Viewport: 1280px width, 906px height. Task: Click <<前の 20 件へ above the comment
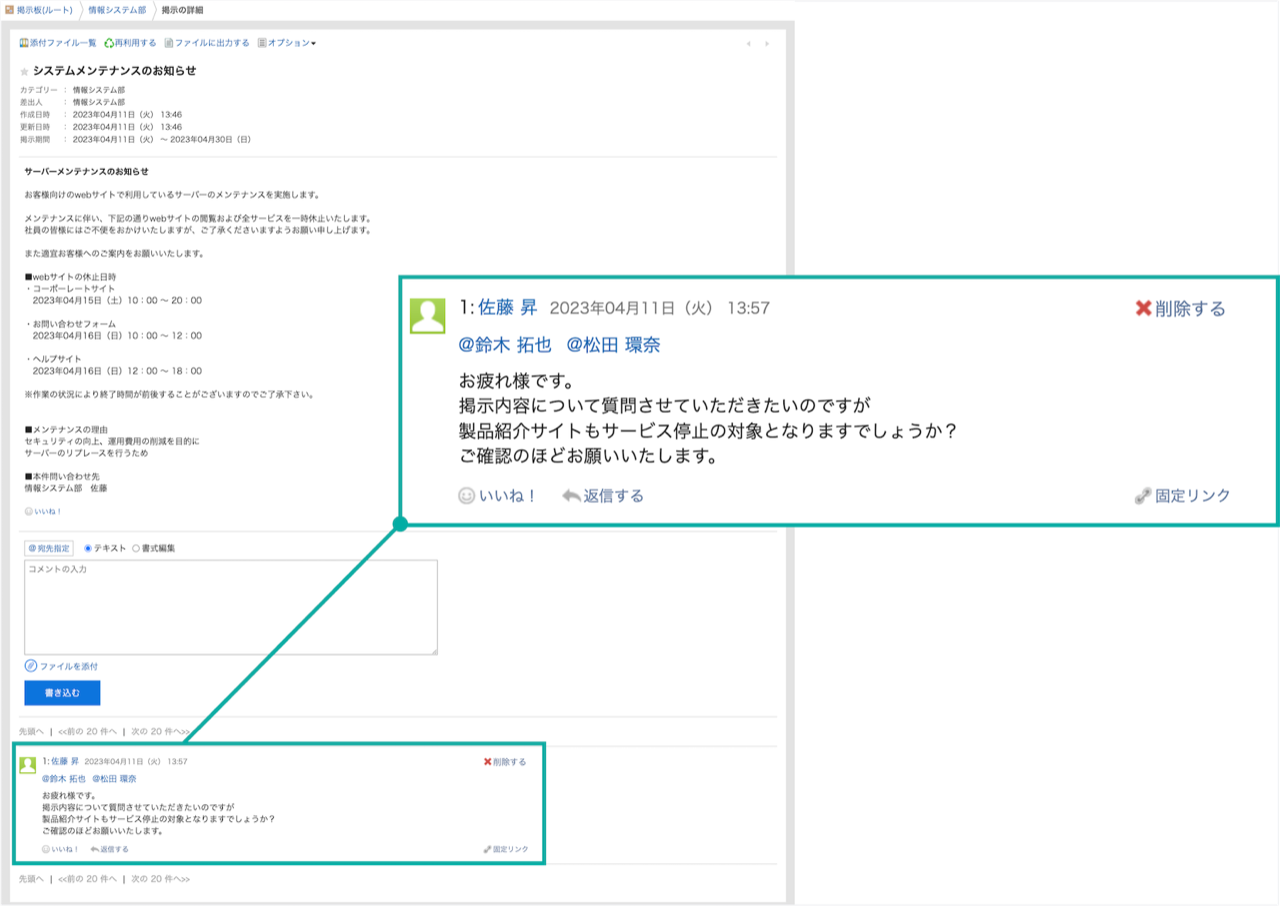click(x=87, y=731)
